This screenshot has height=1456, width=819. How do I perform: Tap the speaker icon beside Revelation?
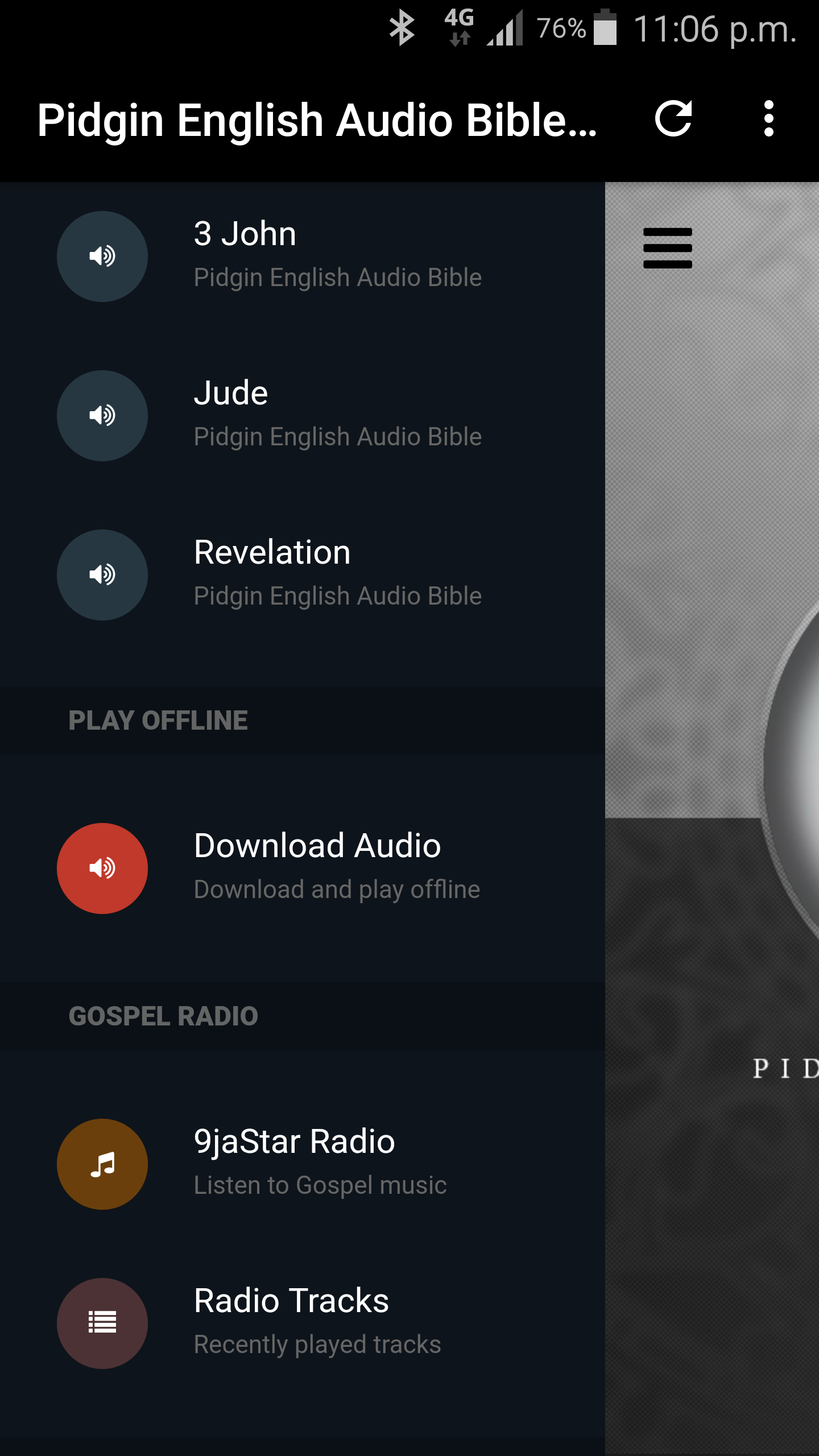point(102,575)
